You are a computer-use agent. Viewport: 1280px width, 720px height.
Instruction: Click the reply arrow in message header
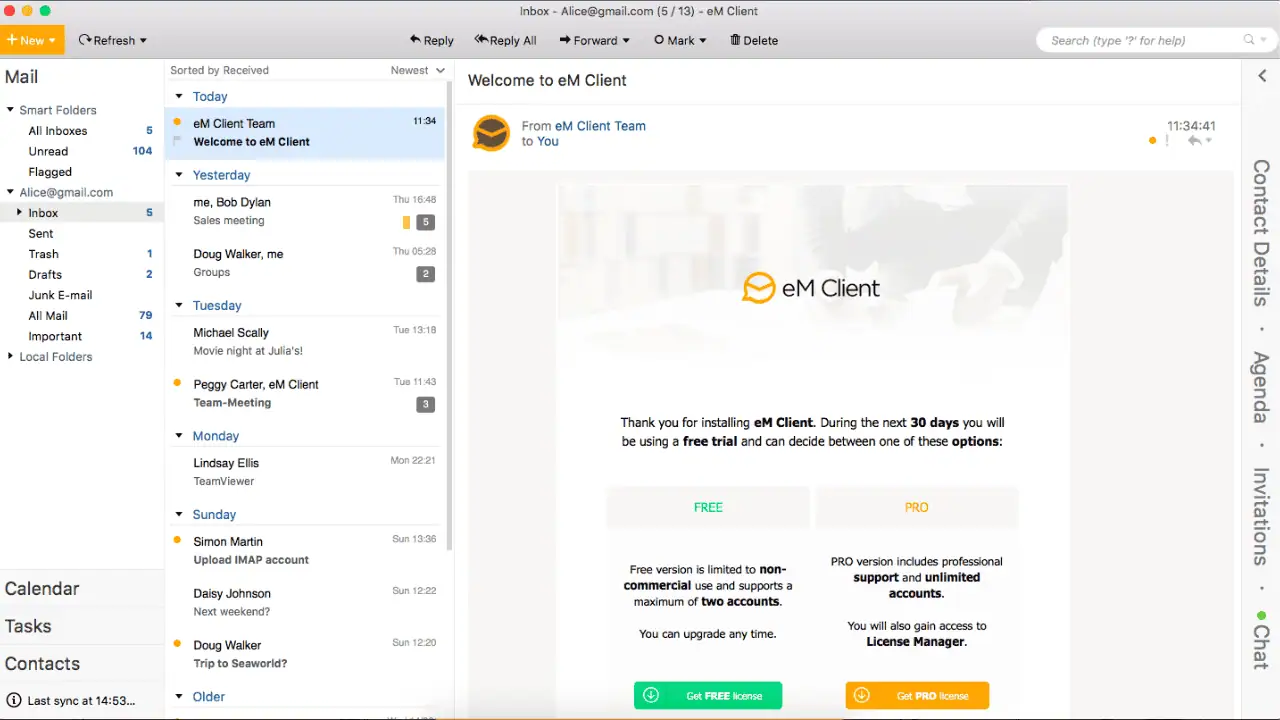(1194, 141)
